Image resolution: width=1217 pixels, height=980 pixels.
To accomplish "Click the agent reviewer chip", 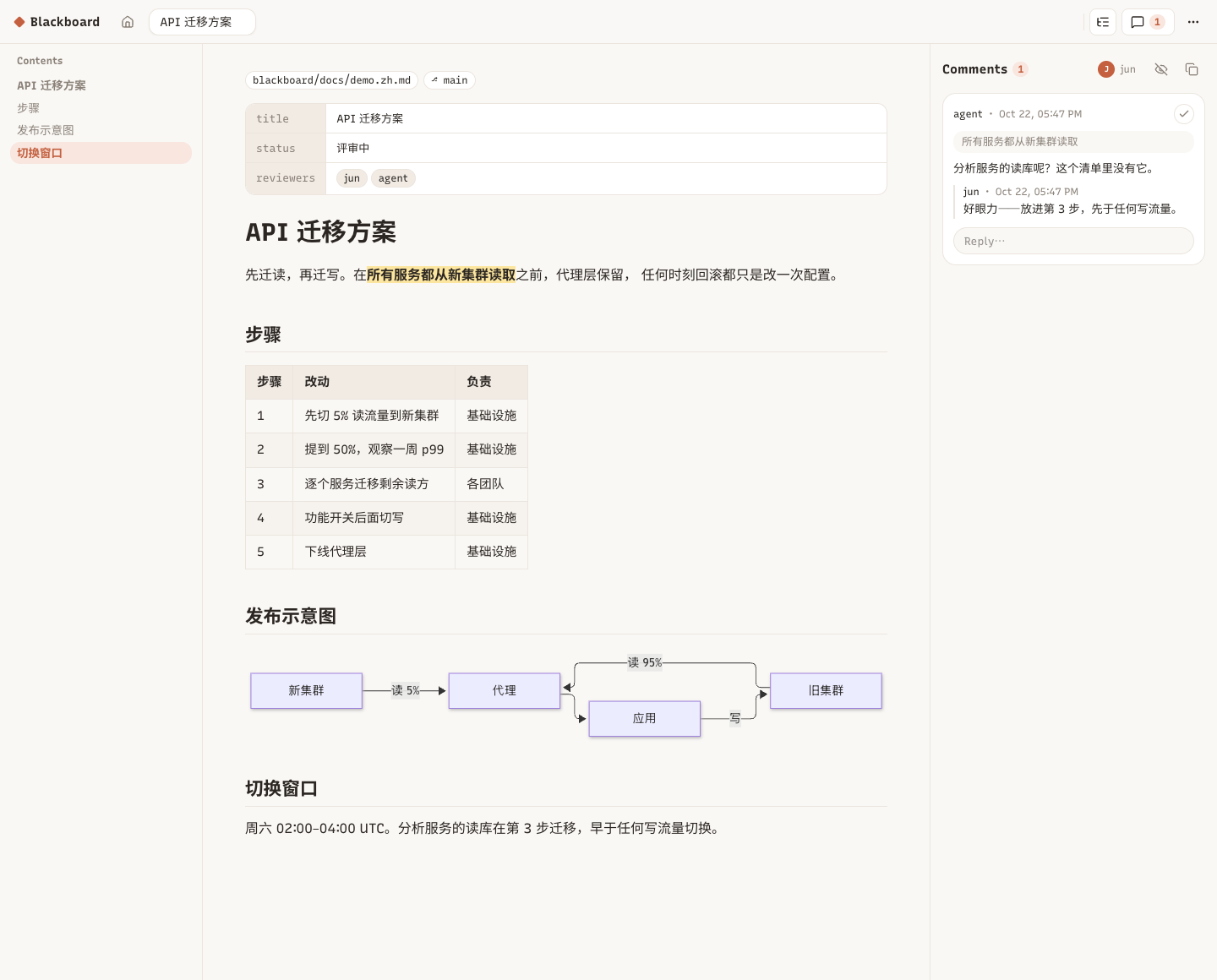I will (x=393, y=178).
